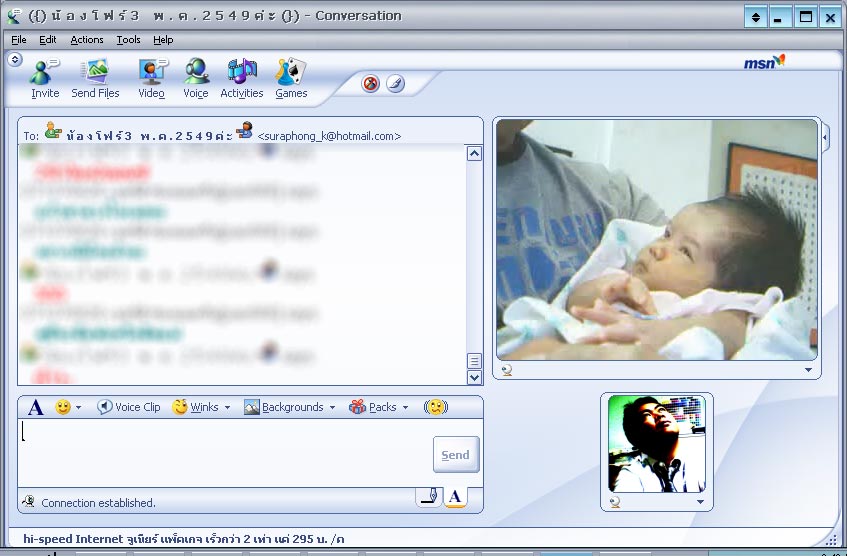
Task: Send a nudge with the shaking smiley
Action: tap(435, 407)
